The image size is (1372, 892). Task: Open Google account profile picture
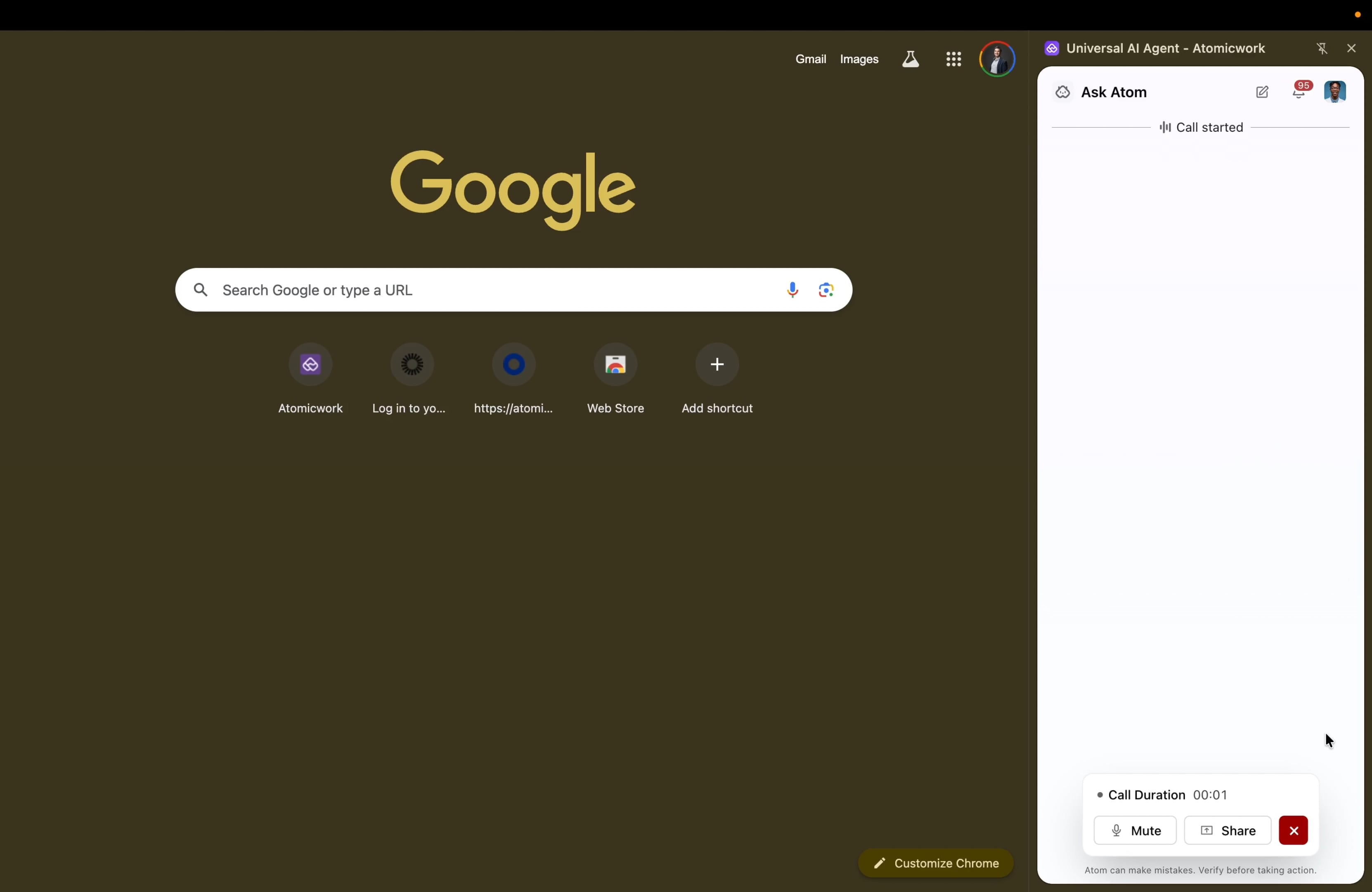point(997,59)
